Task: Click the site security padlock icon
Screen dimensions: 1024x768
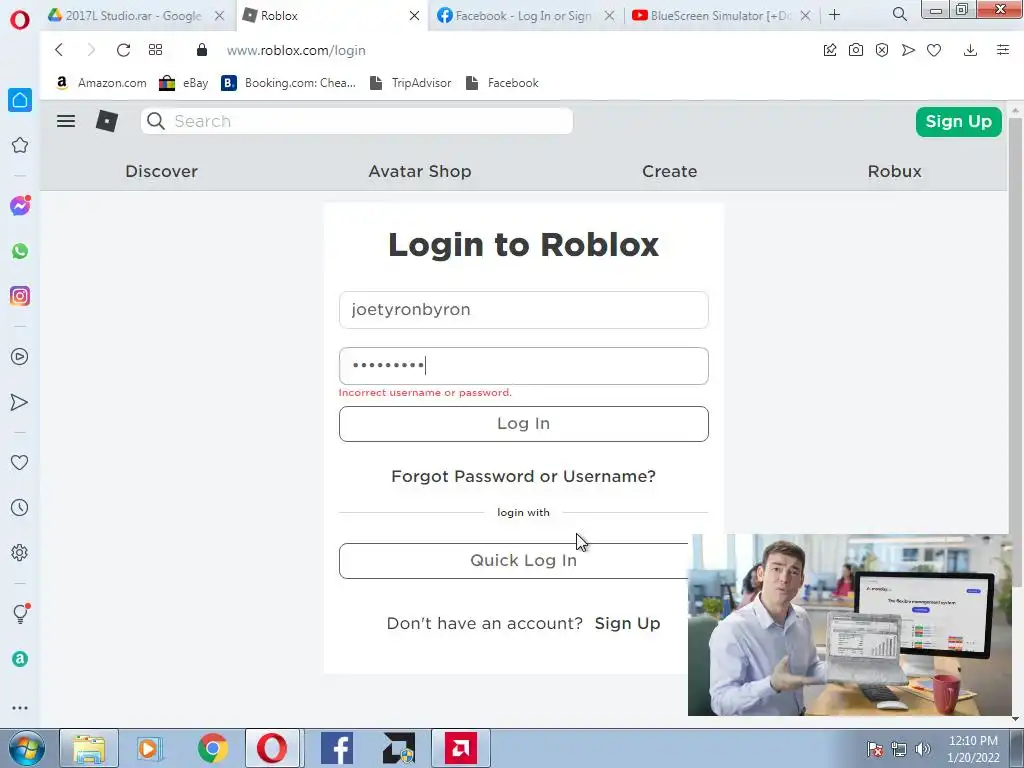Action: coord(202,50)
